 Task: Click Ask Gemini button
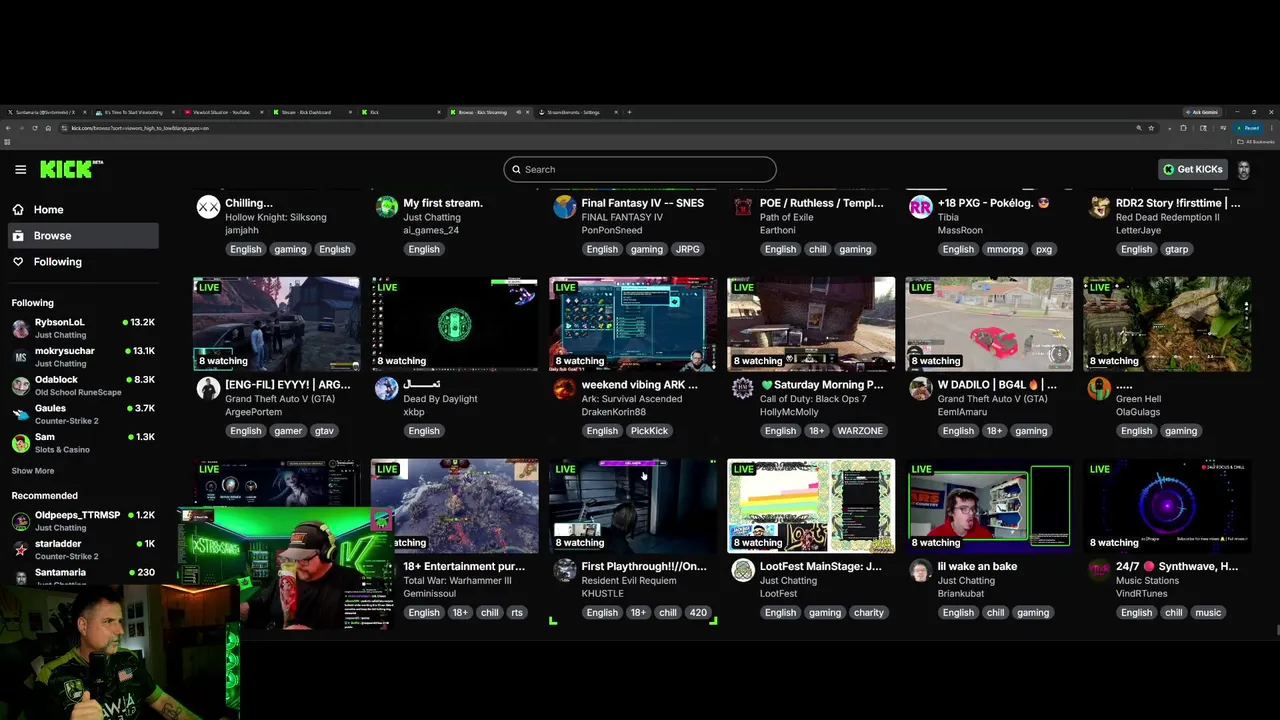pyautogui.click(x=1200, y=112)
